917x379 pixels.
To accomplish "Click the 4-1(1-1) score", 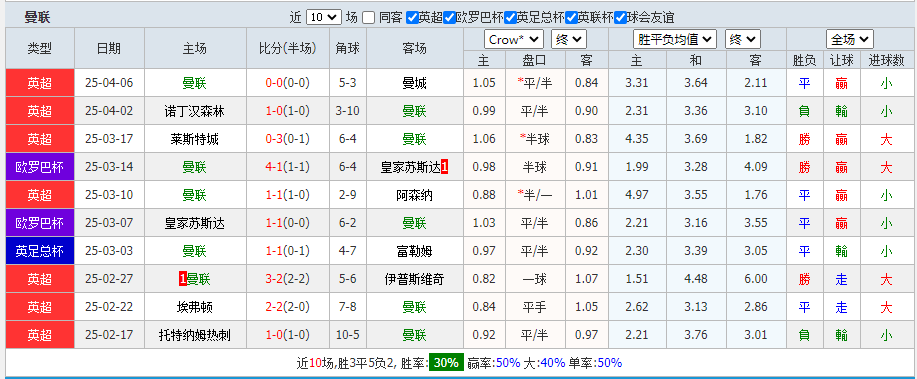I will (288, 167).
